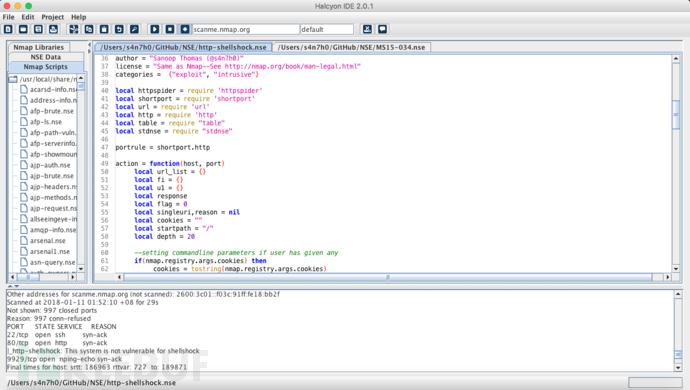690x390 pixels.
Task: Click the Print toolbar icon
Action: coord(53,29)
